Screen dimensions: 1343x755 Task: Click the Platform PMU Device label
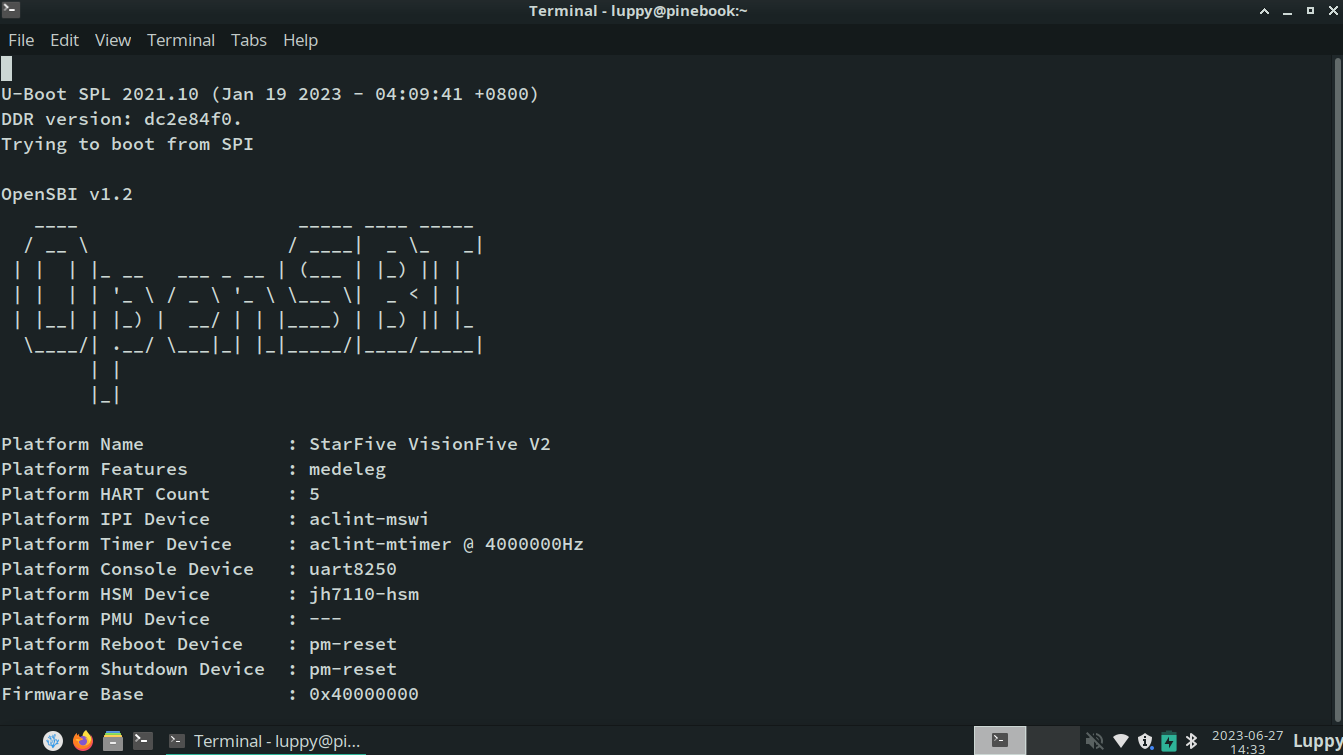click(105, 619)
